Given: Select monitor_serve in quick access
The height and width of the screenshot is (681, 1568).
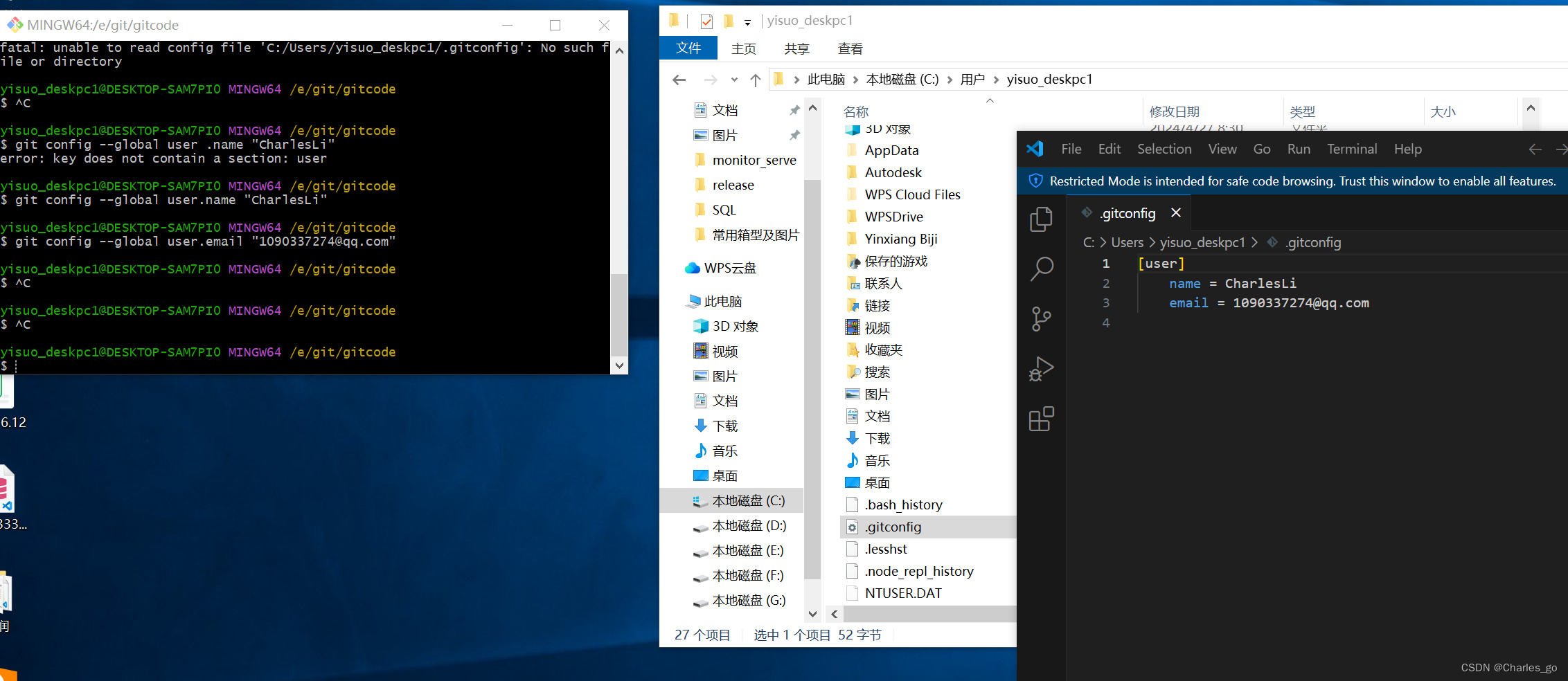Looking at the screenshot, I should [754, 160].
